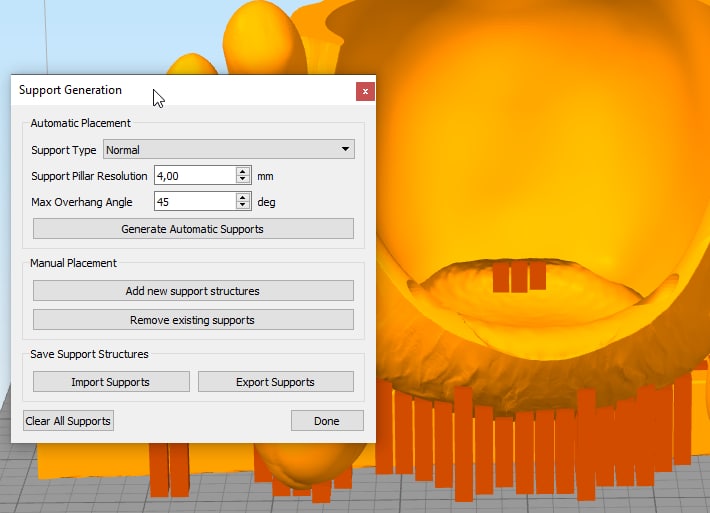Click the Automatic Placement group heading
Image resolution: width=710 pixels, height=513 pixels.
pyautogui.click(x=81, y=123)
